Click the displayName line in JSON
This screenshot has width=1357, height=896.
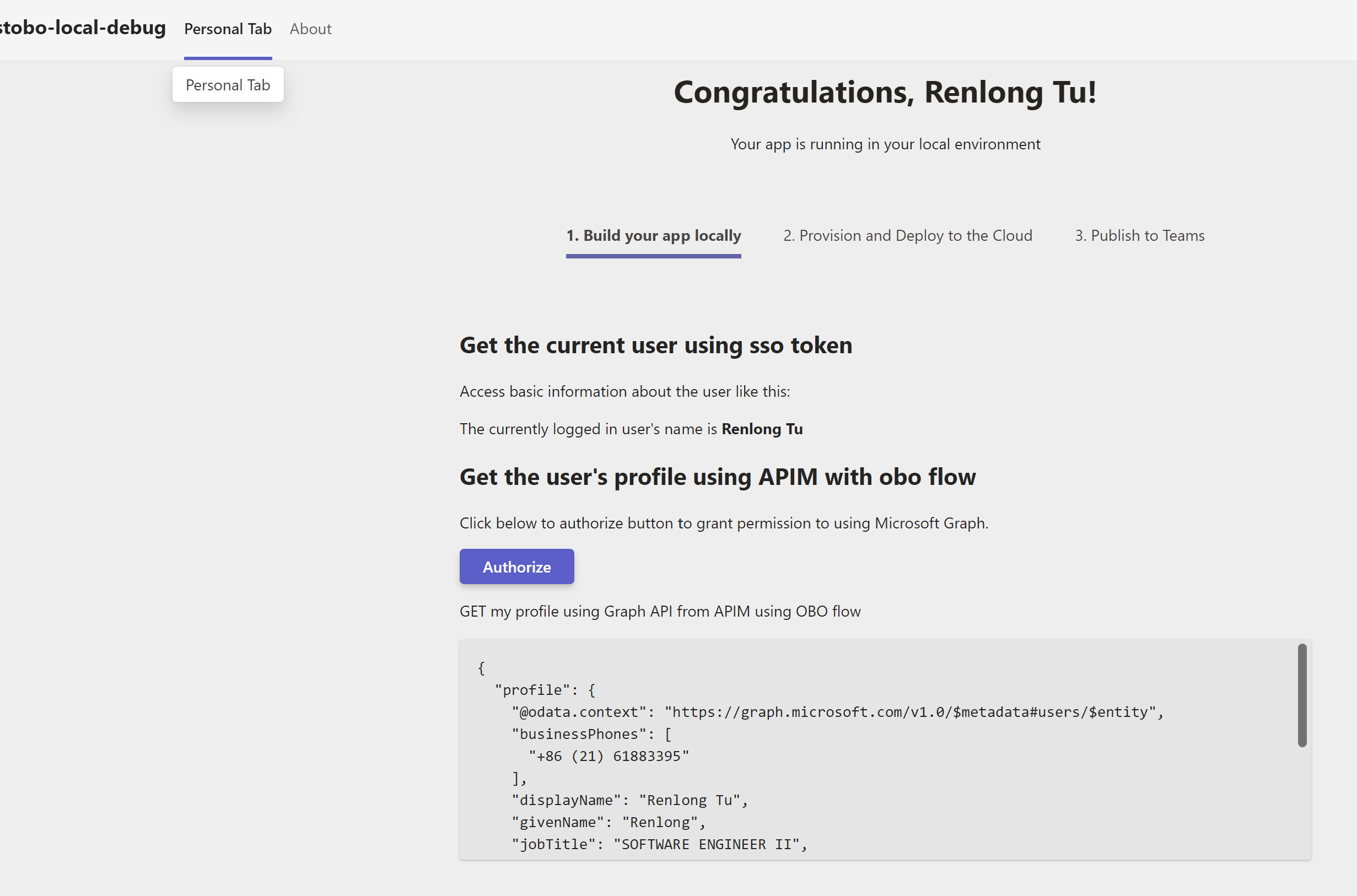point(629,800)
